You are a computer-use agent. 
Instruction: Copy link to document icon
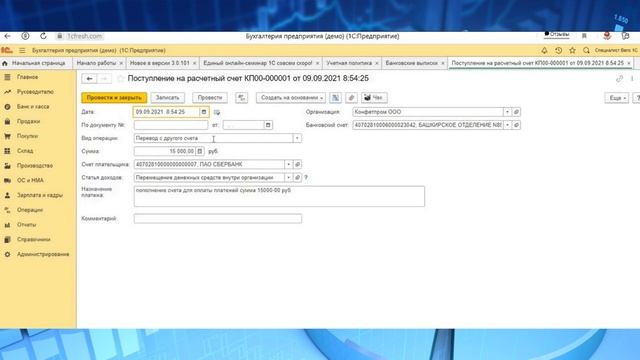point(619,78)
